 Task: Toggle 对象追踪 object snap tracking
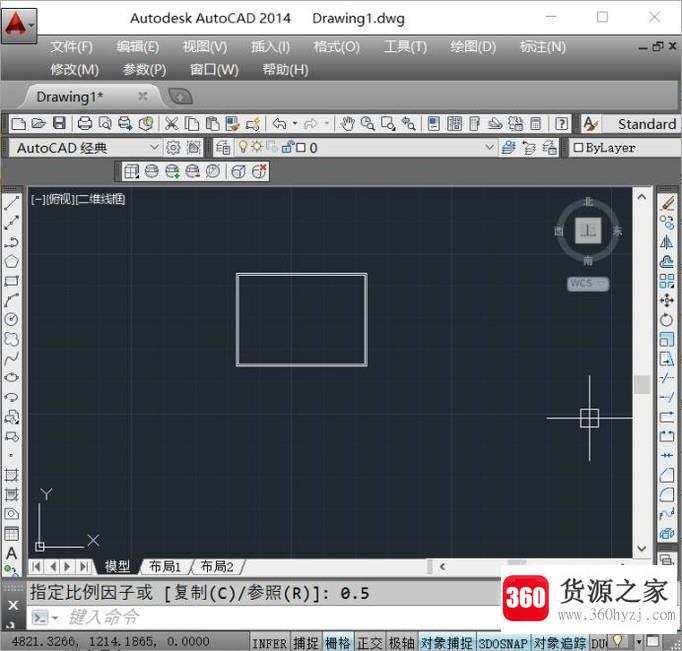tap(560, 643)
